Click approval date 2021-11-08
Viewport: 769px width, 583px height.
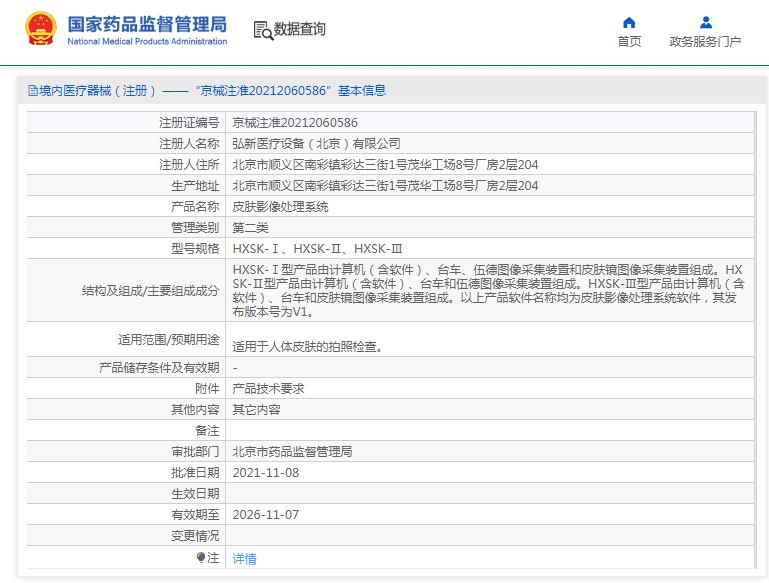click(265, 473)
